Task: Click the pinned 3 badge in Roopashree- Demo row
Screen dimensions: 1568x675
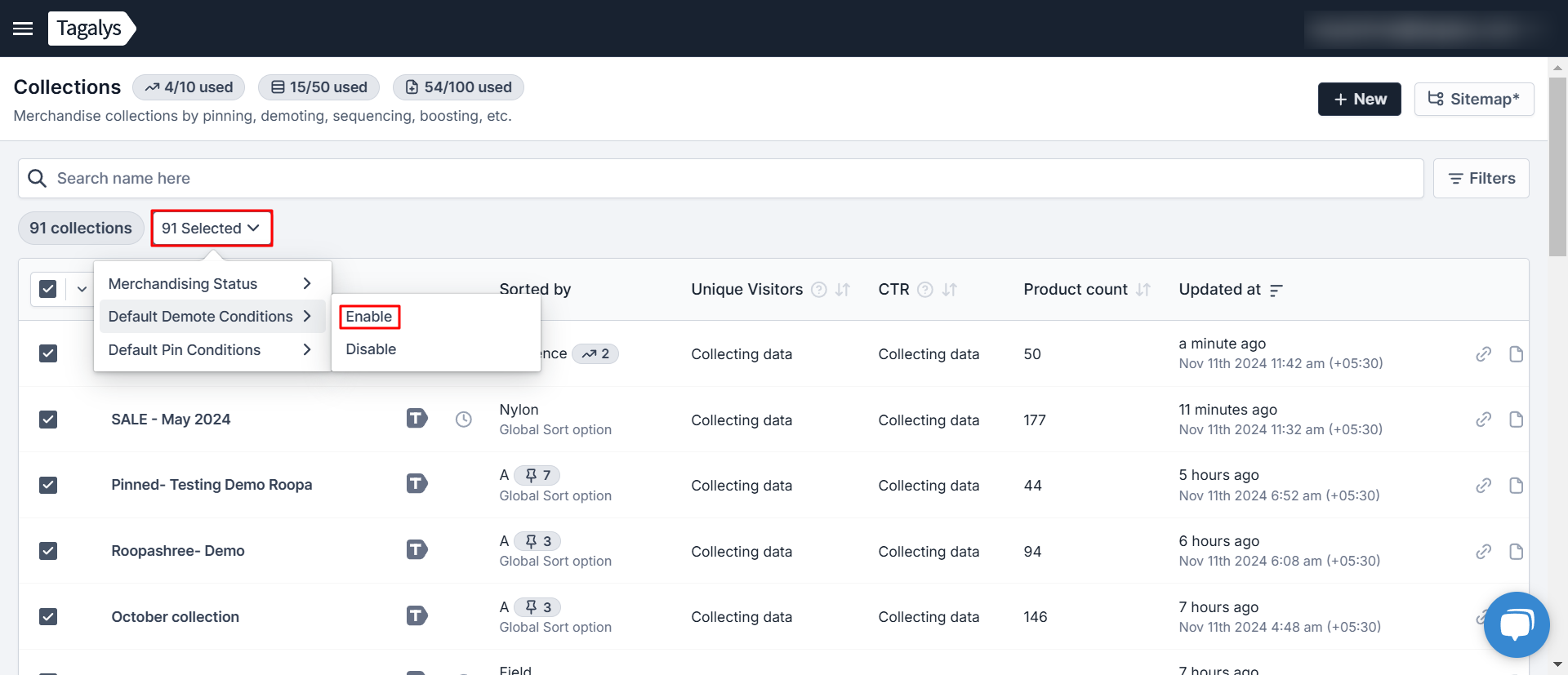Action: coord(537,541)
